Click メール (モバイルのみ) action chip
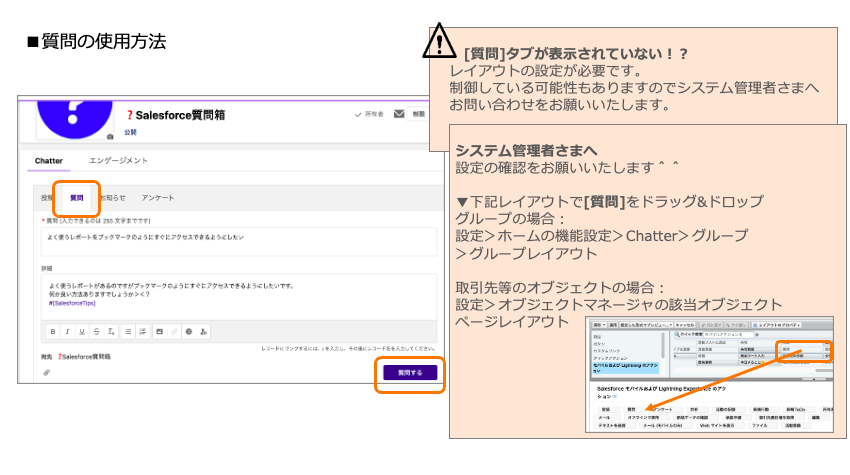Screen dimensions: 850x475 point(666,426)
